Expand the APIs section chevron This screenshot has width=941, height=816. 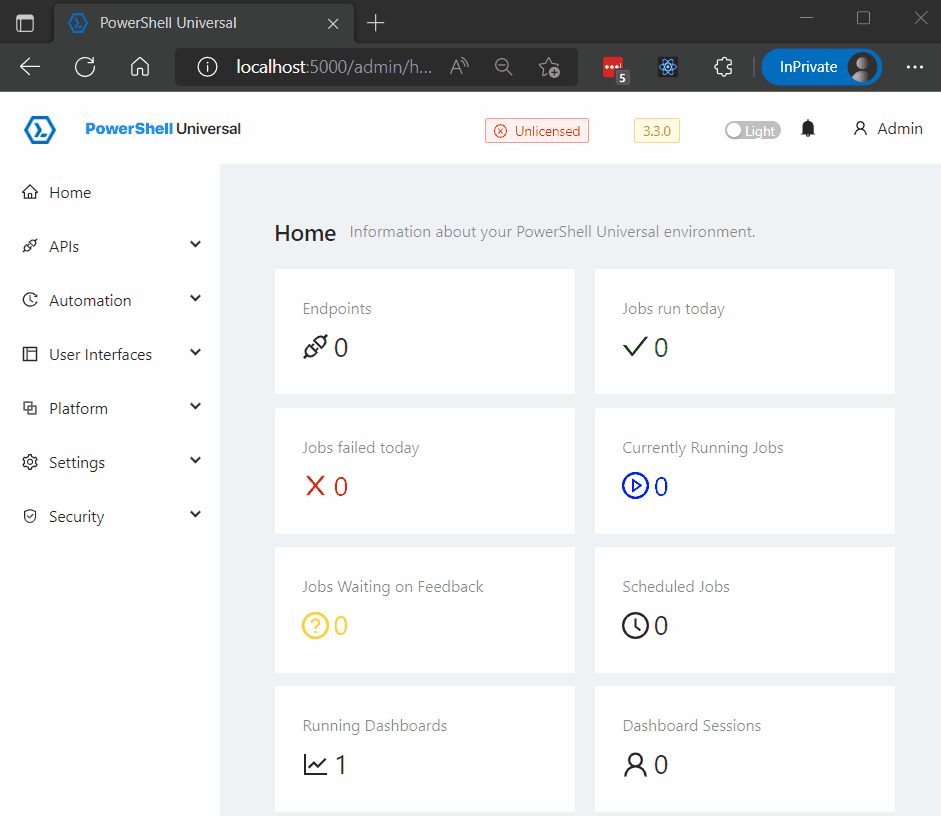coord(196,245)
